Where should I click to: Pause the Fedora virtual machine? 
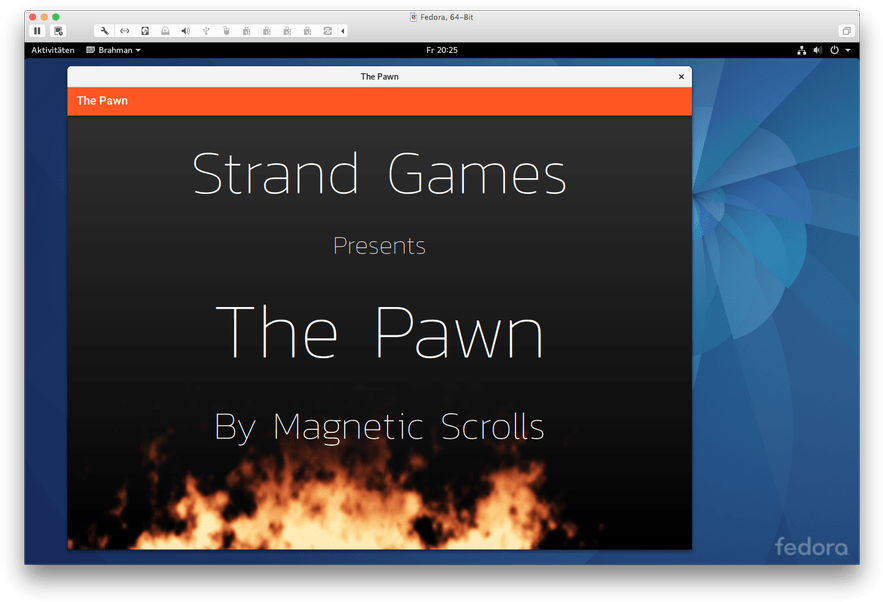click(x=37, y=31)
